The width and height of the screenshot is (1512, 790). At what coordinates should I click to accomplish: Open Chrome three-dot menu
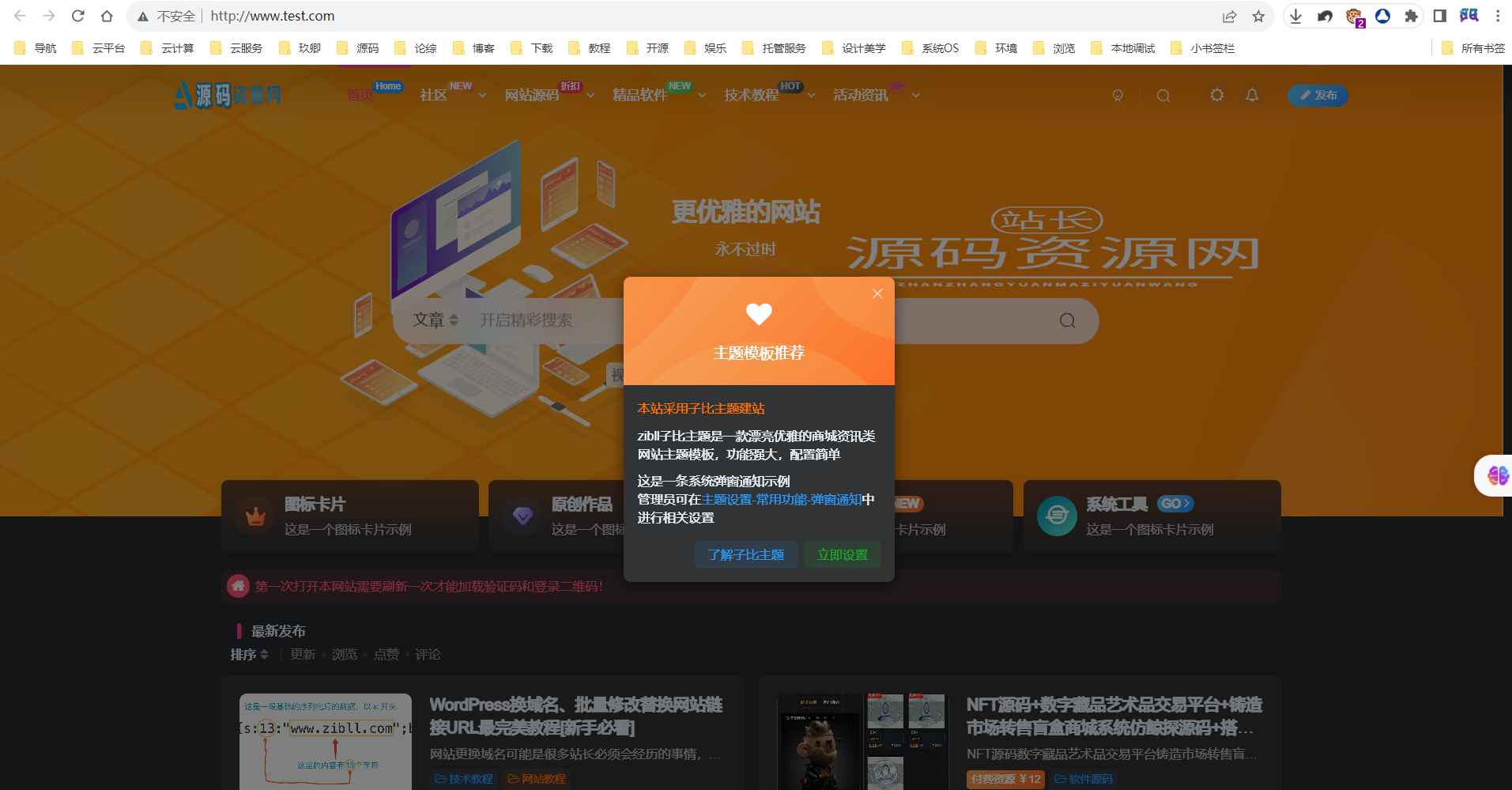[x=1498, y=16]
